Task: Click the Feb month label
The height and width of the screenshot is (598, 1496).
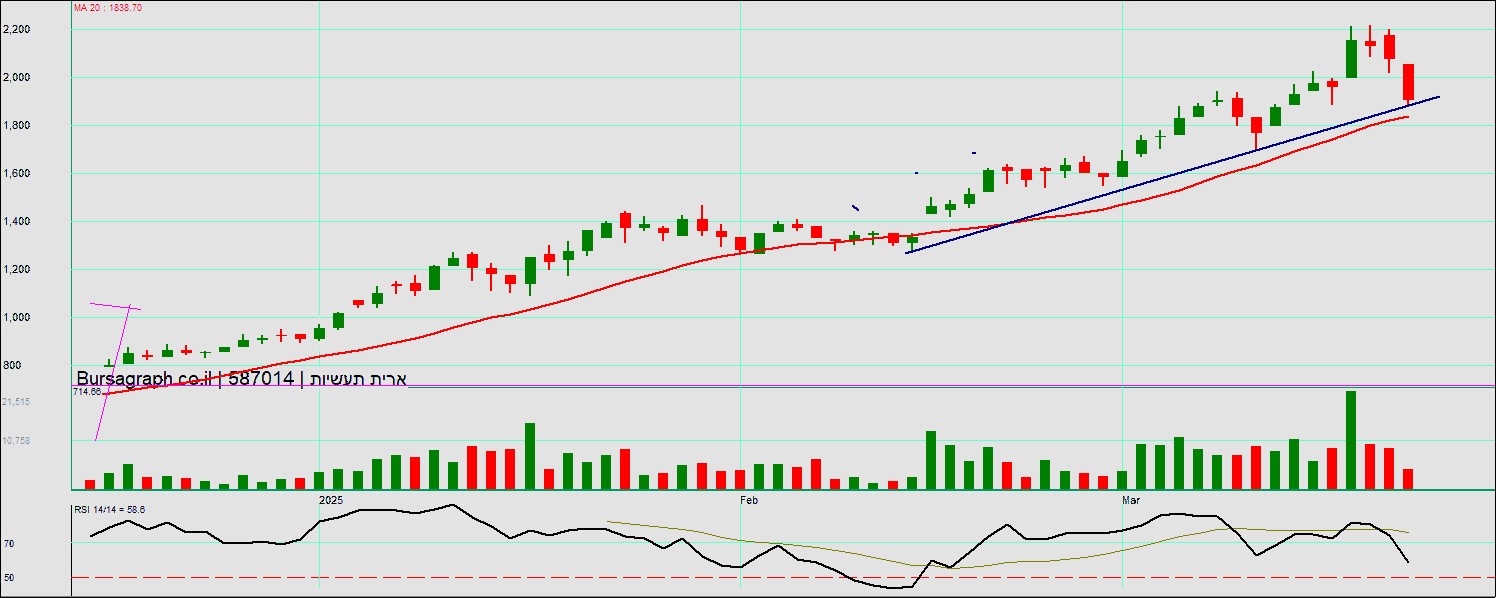Action: (x=748, y=498)
